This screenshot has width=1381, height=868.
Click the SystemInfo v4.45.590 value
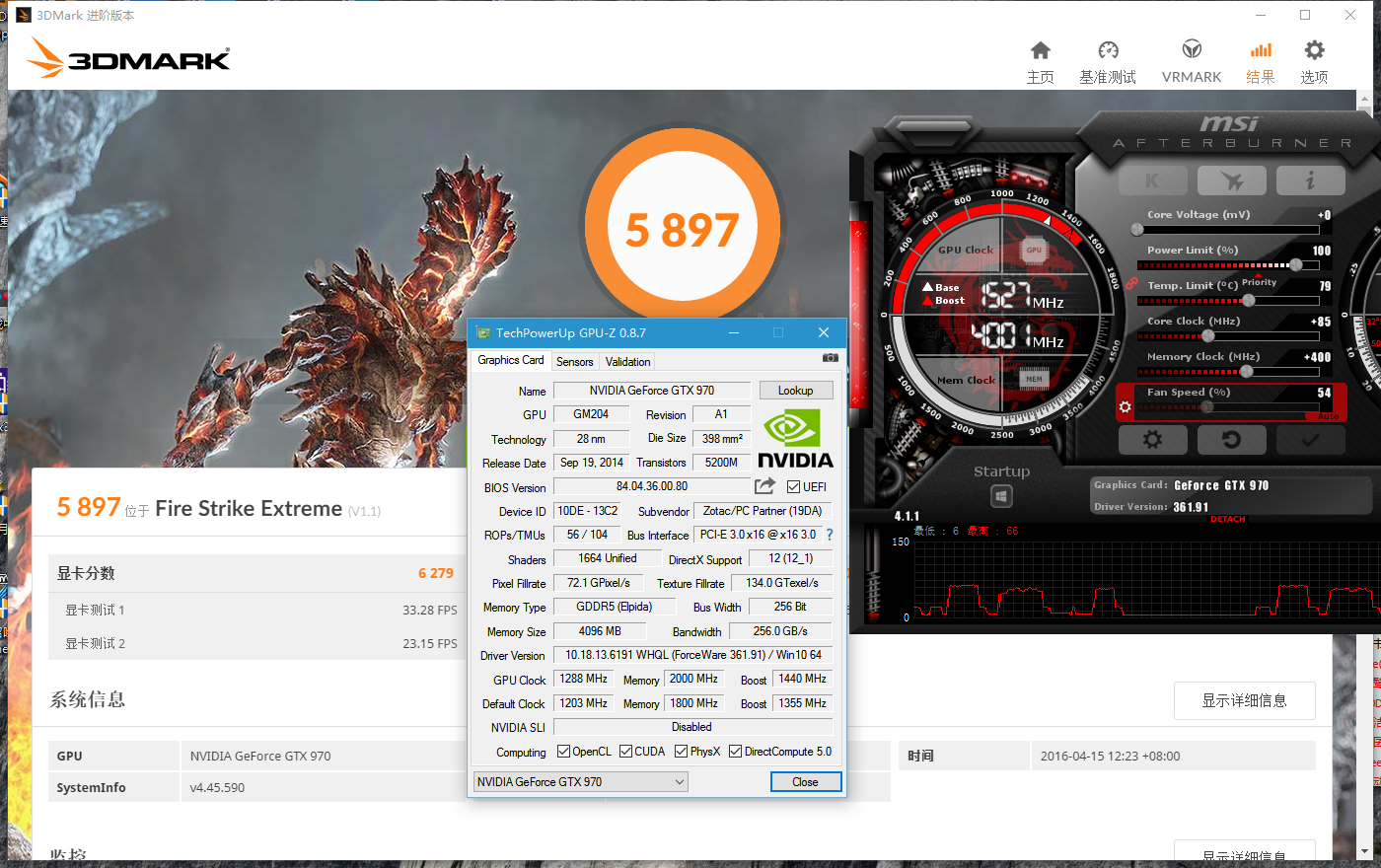click(217, 788)
